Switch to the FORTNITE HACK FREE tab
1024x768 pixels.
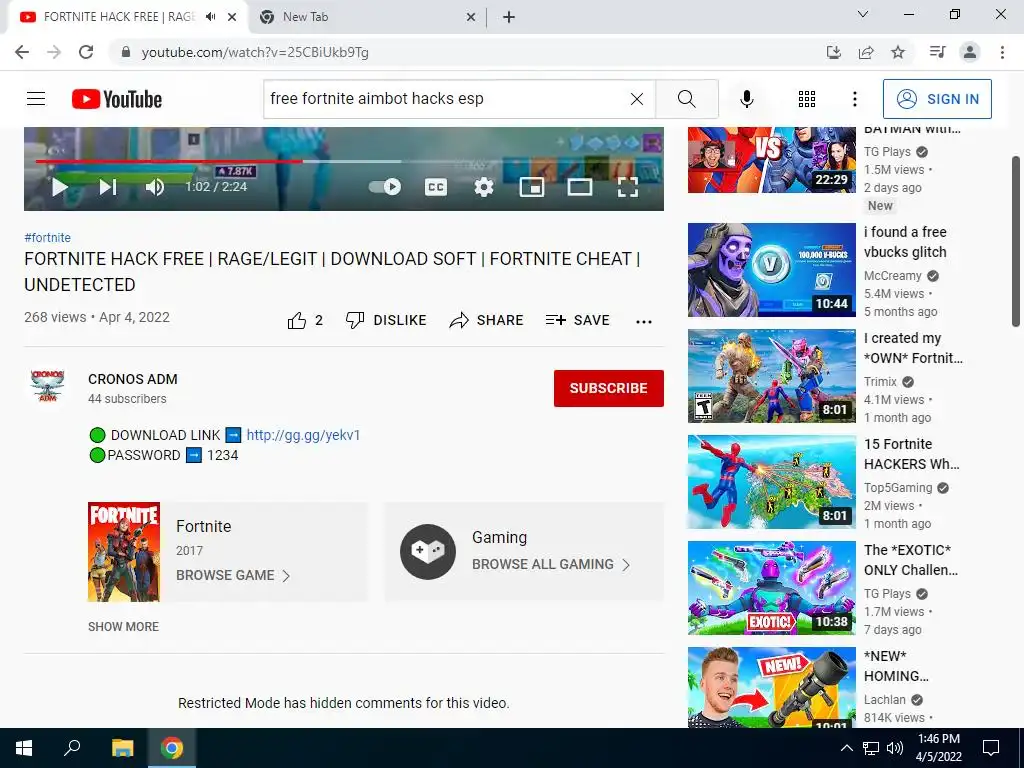click(x=118, y=17)
